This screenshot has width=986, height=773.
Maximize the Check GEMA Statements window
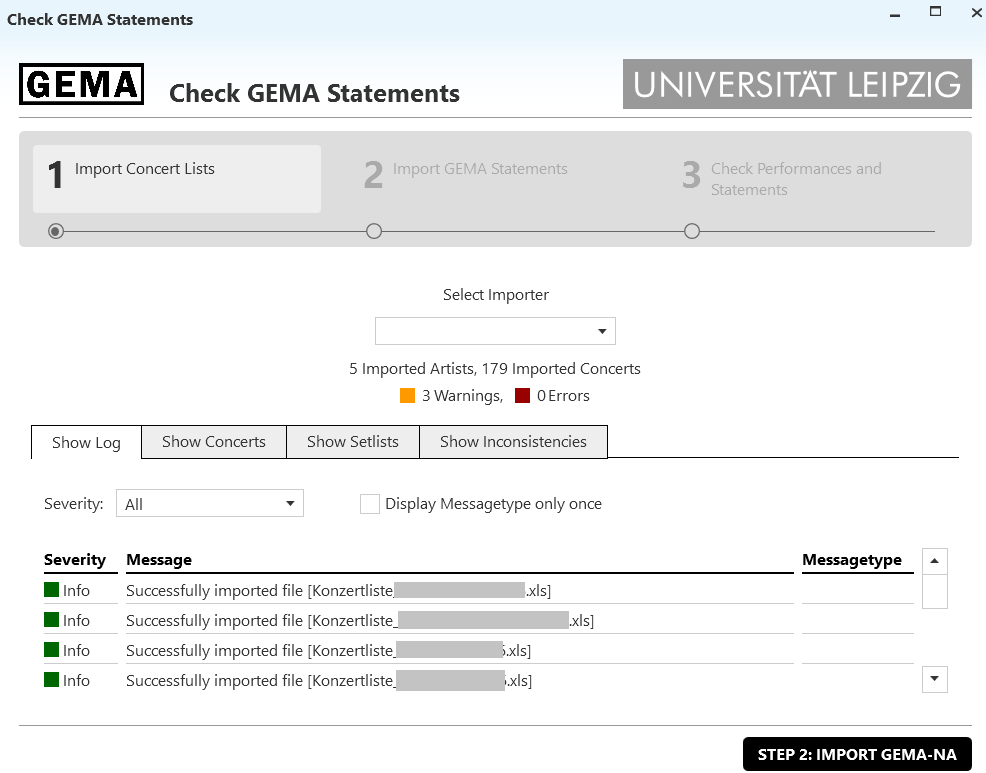(x=935, y=13)
